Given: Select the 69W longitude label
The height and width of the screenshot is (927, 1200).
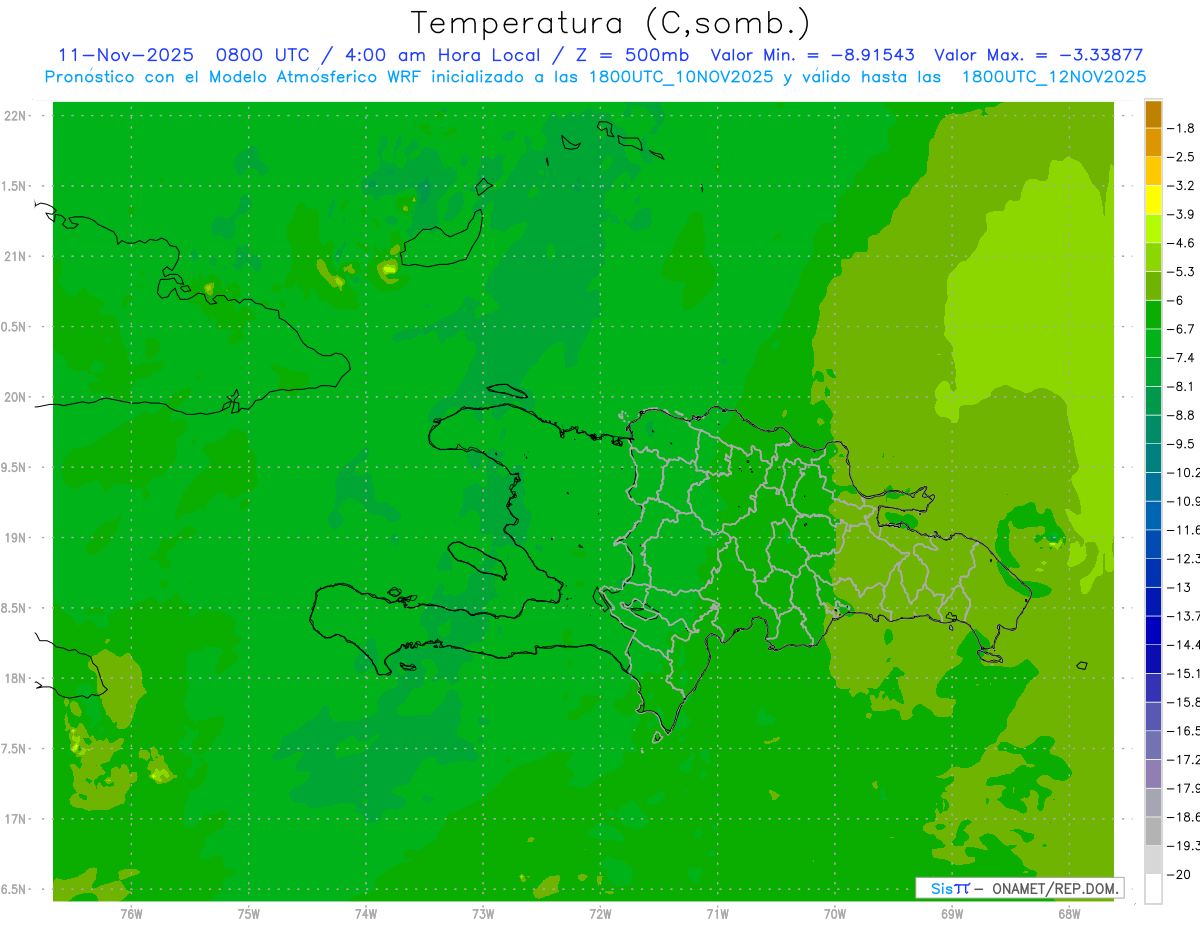Looking at the screenshot, I should (x=951, y=914).
